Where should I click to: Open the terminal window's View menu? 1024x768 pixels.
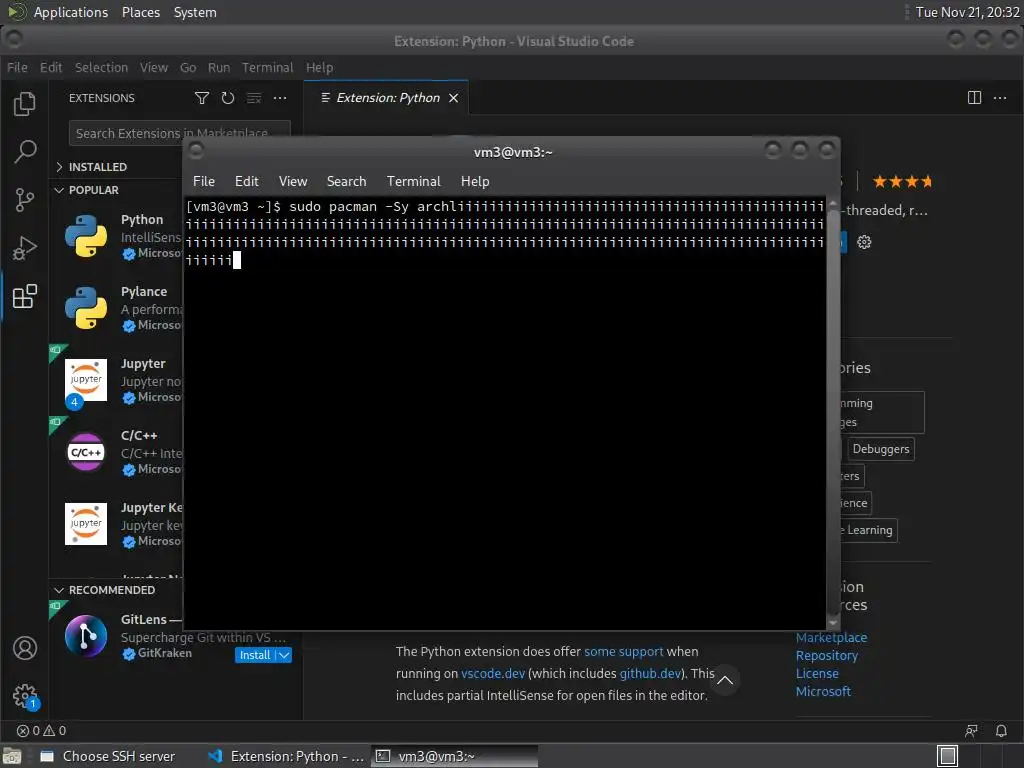(293, 182)
